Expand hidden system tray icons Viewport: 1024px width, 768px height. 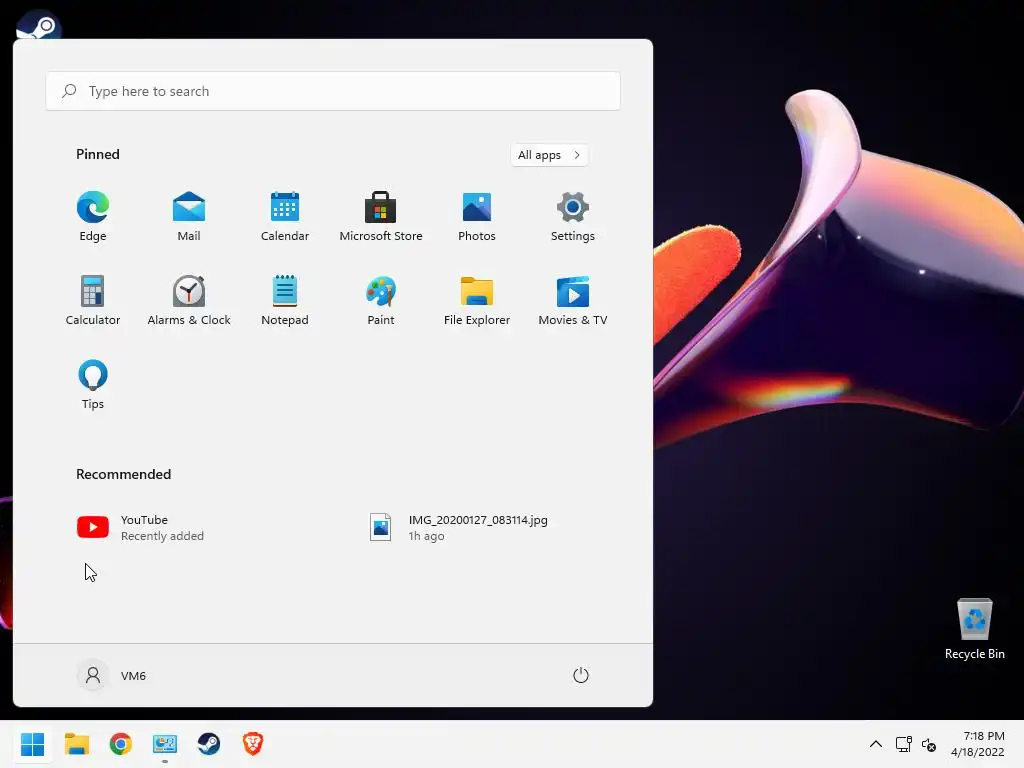[876, 744]
